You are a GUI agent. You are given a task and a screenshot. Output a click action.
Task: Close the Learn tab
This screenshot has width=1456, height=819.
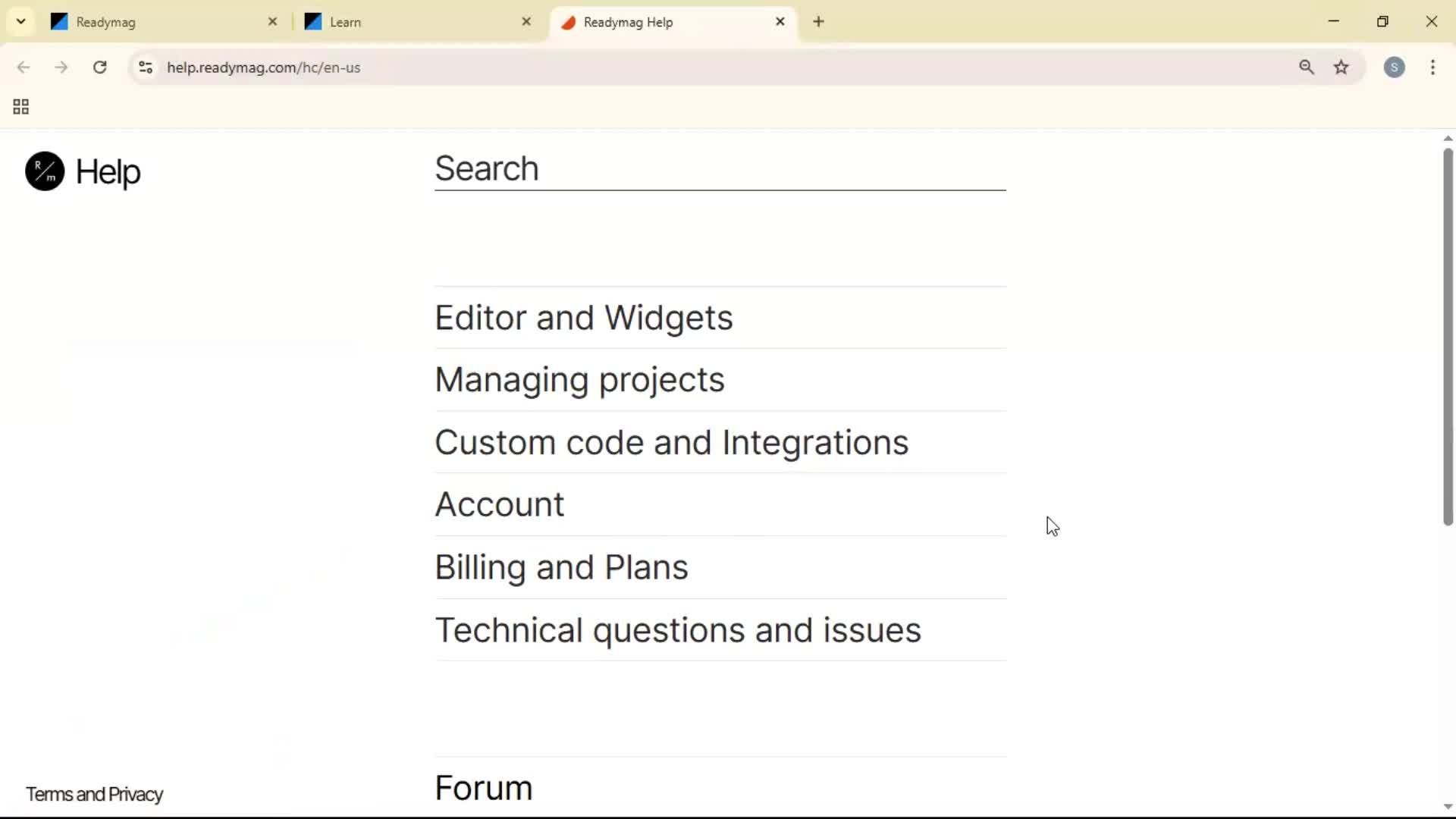tap(526, 22)
